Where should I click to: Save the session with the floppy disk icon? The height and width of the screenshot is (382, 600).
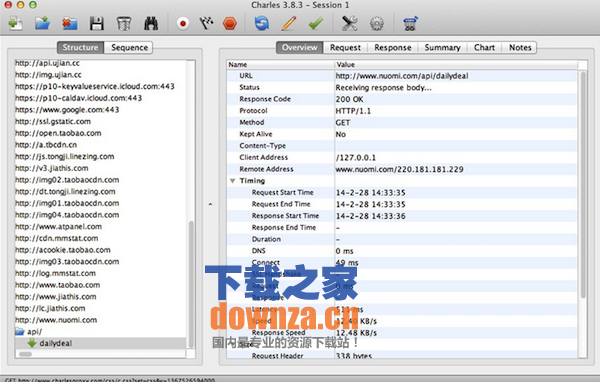[x=96, y=24]
